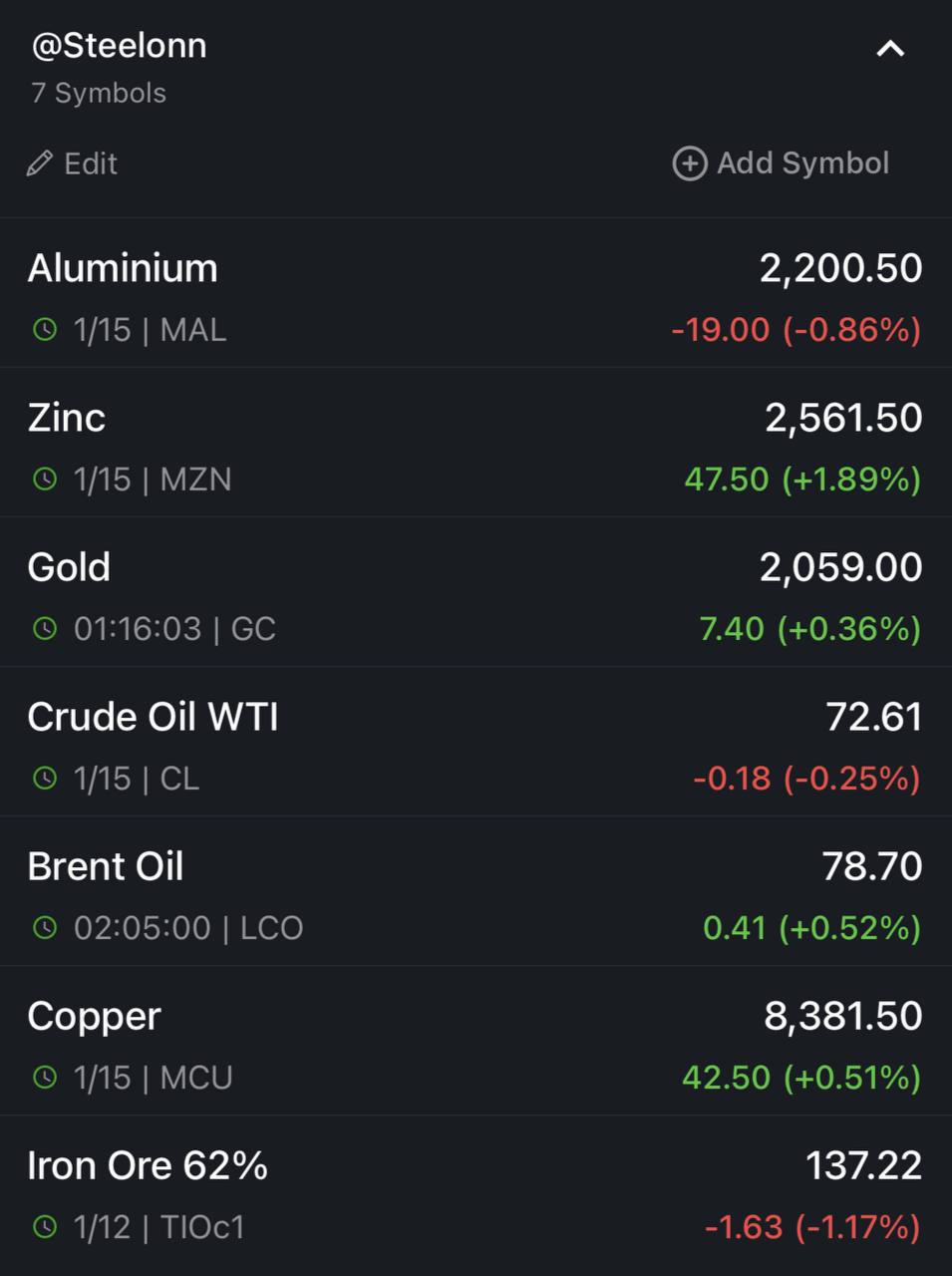Click the clock icon in Iron Ore row
The image size is (952, 1276).
tap(45, 1226)
